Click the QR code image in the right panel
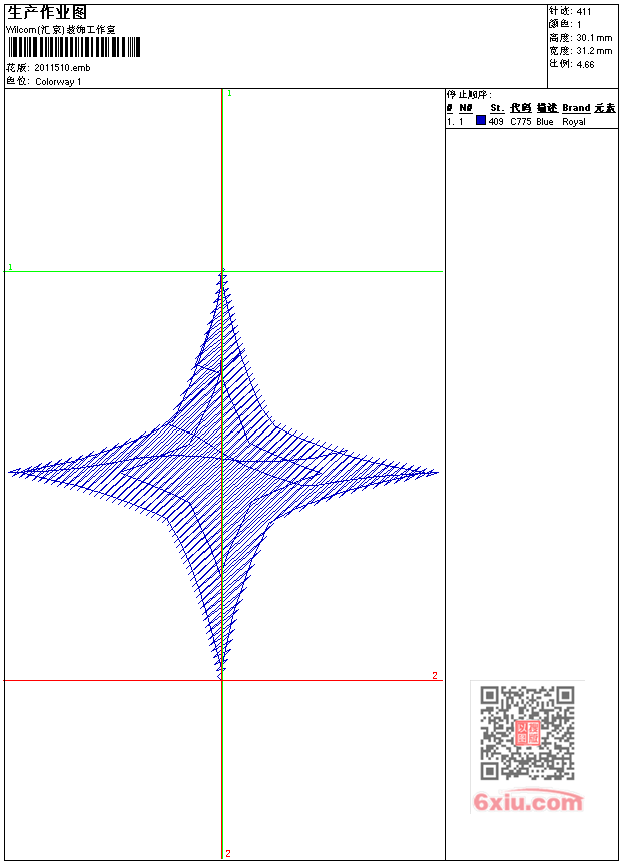620x861 pixels. click(x=527, y=733)
